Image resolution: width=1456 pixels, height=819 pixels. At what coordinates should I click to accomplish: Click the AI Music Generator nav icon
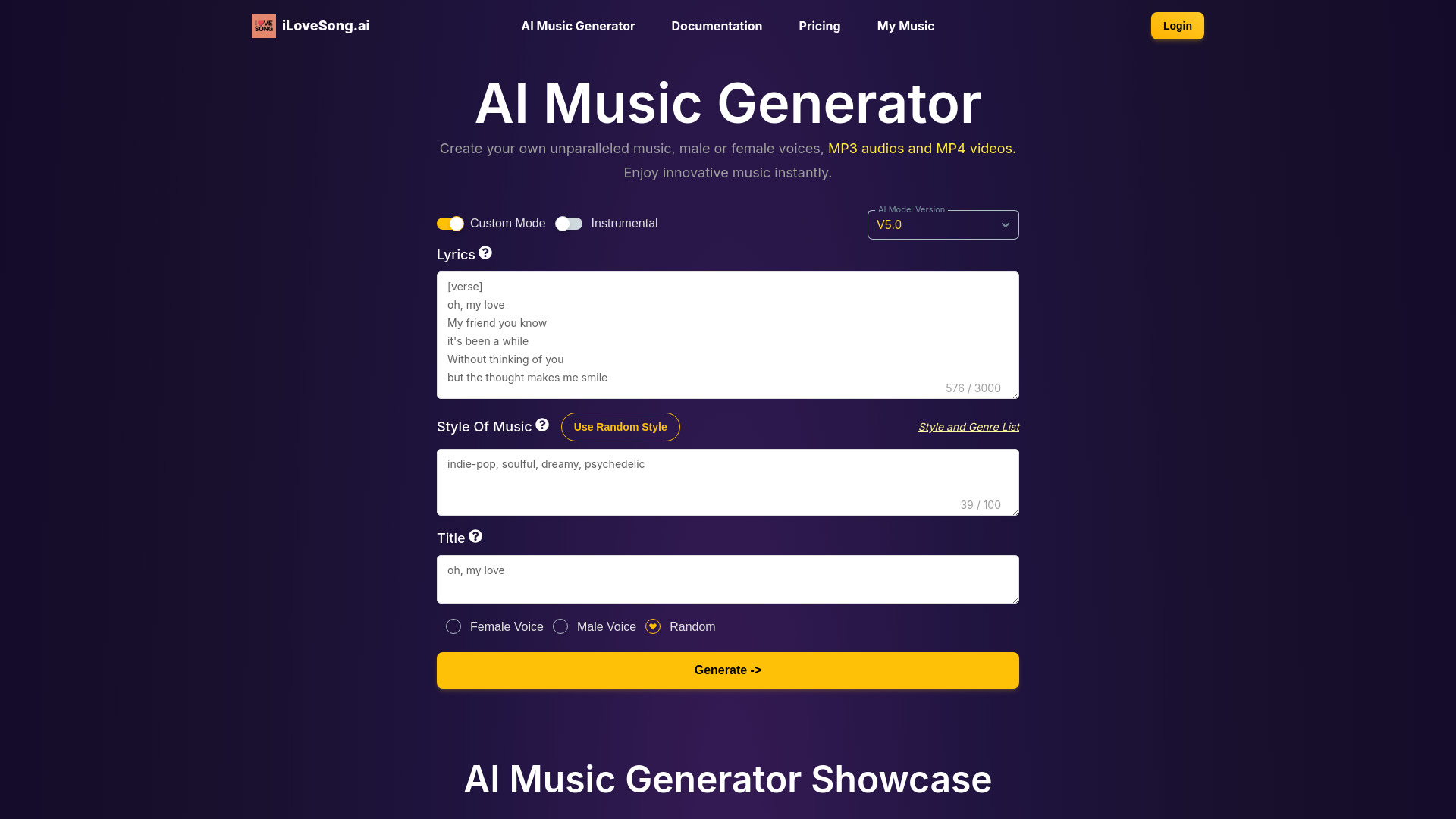(x=578, y=26)
